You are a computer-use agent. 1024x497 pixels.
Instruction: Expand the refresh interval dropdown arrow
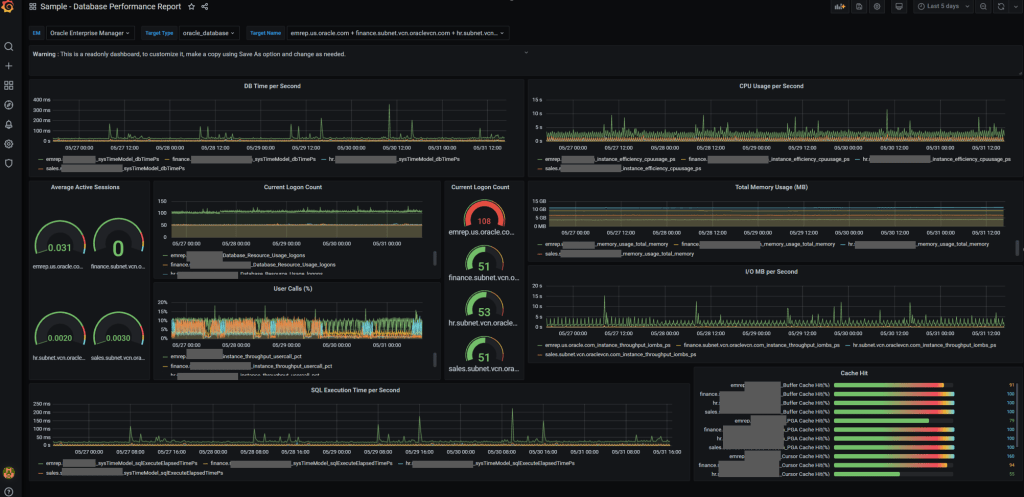1014,7
